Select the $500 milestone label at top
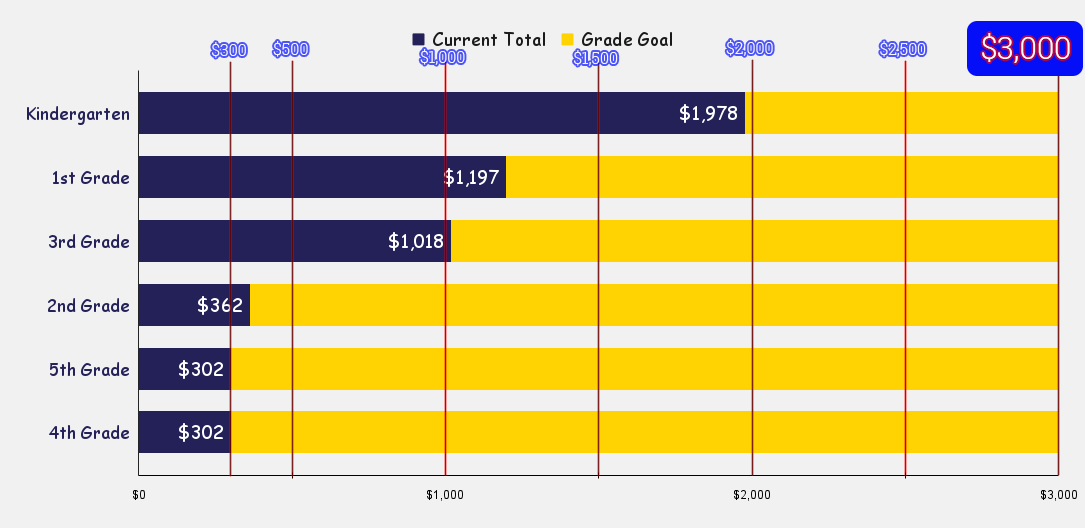The height and width of the screenshot is (528, 1085). 291,50
